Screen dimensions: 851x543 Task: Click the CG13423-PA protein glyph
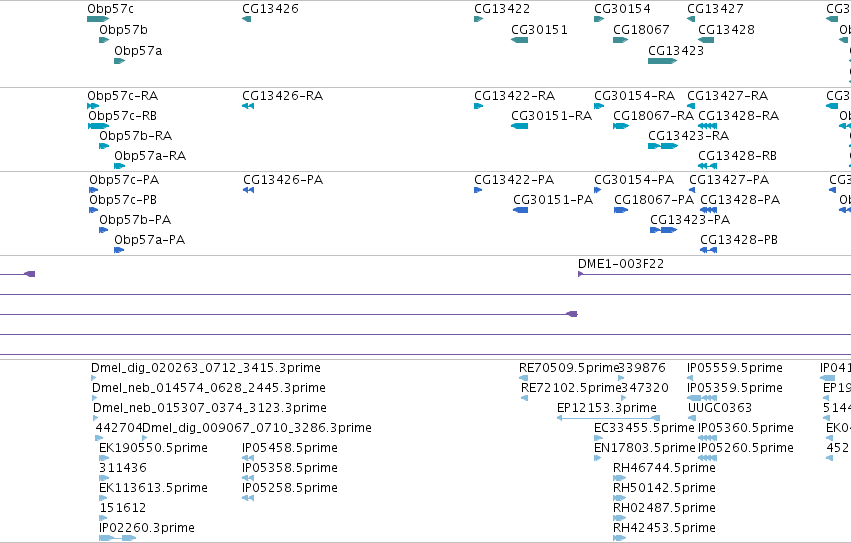click(663, 230)
